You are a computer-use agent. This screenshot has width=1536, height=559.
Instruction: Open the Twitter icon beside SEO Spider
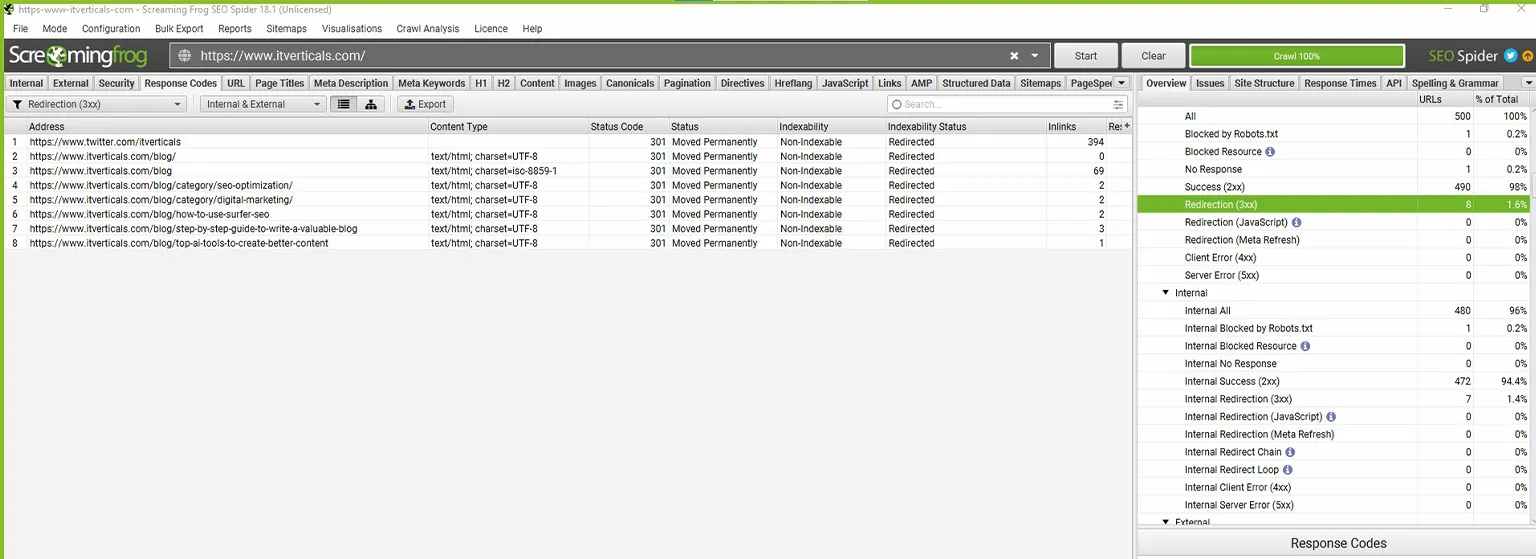[1511, 56]
